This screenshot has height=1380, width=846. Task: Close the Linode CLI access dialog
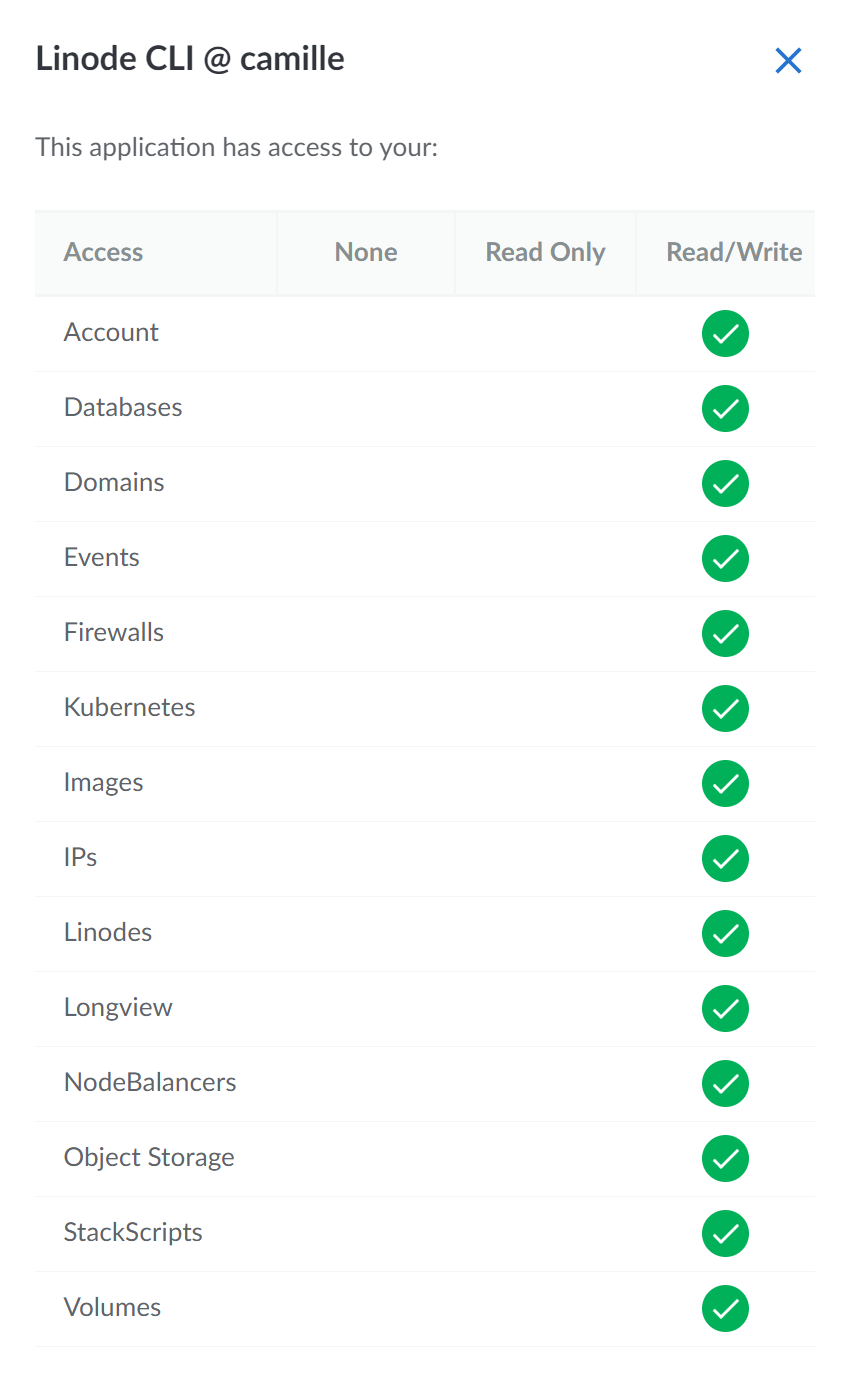tap(788, 61)
